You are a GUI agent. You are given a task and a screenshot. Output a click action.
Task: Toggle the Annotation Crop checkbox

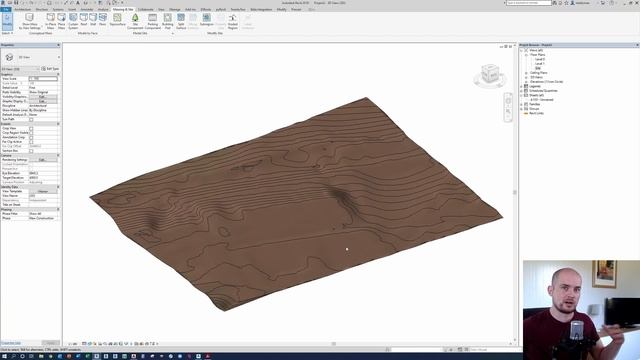(31, 138)
